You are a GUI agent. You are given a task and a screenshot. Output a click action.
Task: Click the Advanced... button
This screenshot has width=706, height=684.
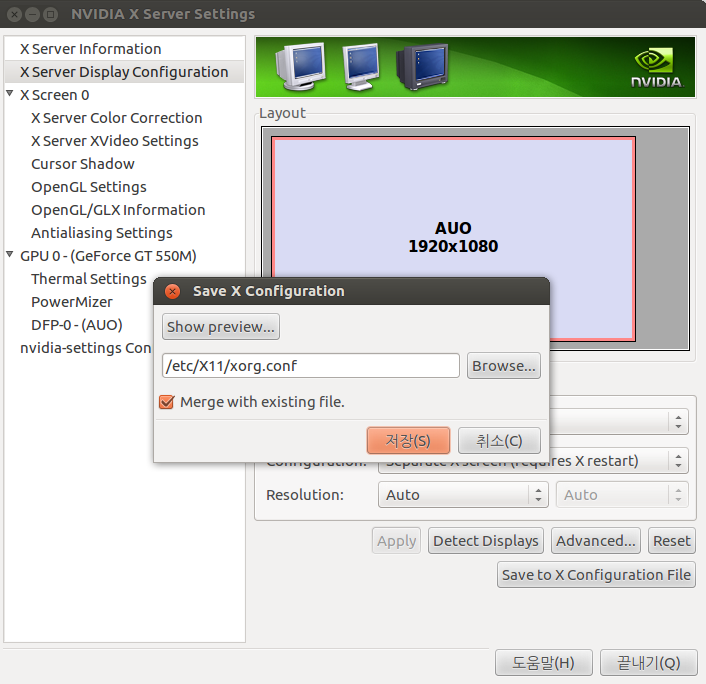click(x=596, y=541)
